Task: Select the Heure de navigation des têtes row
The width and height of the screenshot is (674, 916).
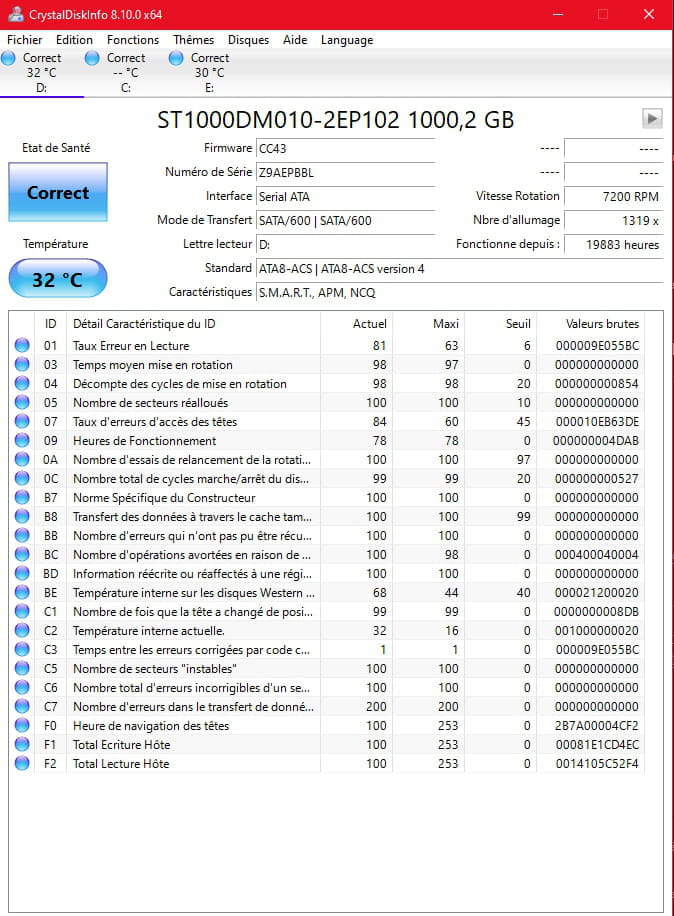Action: (327, 726)
